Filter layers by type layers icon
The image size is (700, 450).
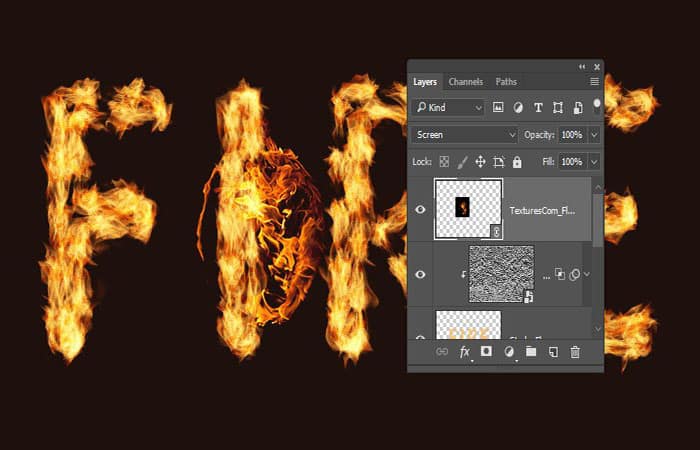click(538, 107)
